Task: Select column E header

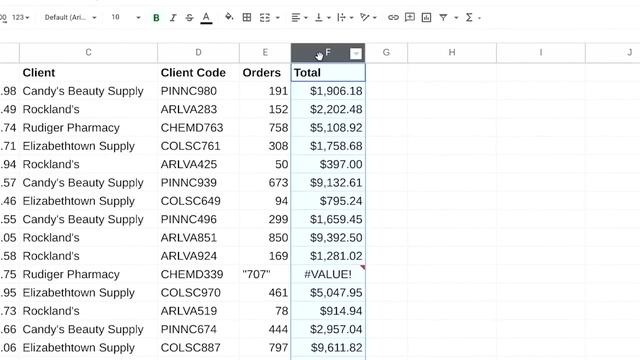Action: click(265, 53)
